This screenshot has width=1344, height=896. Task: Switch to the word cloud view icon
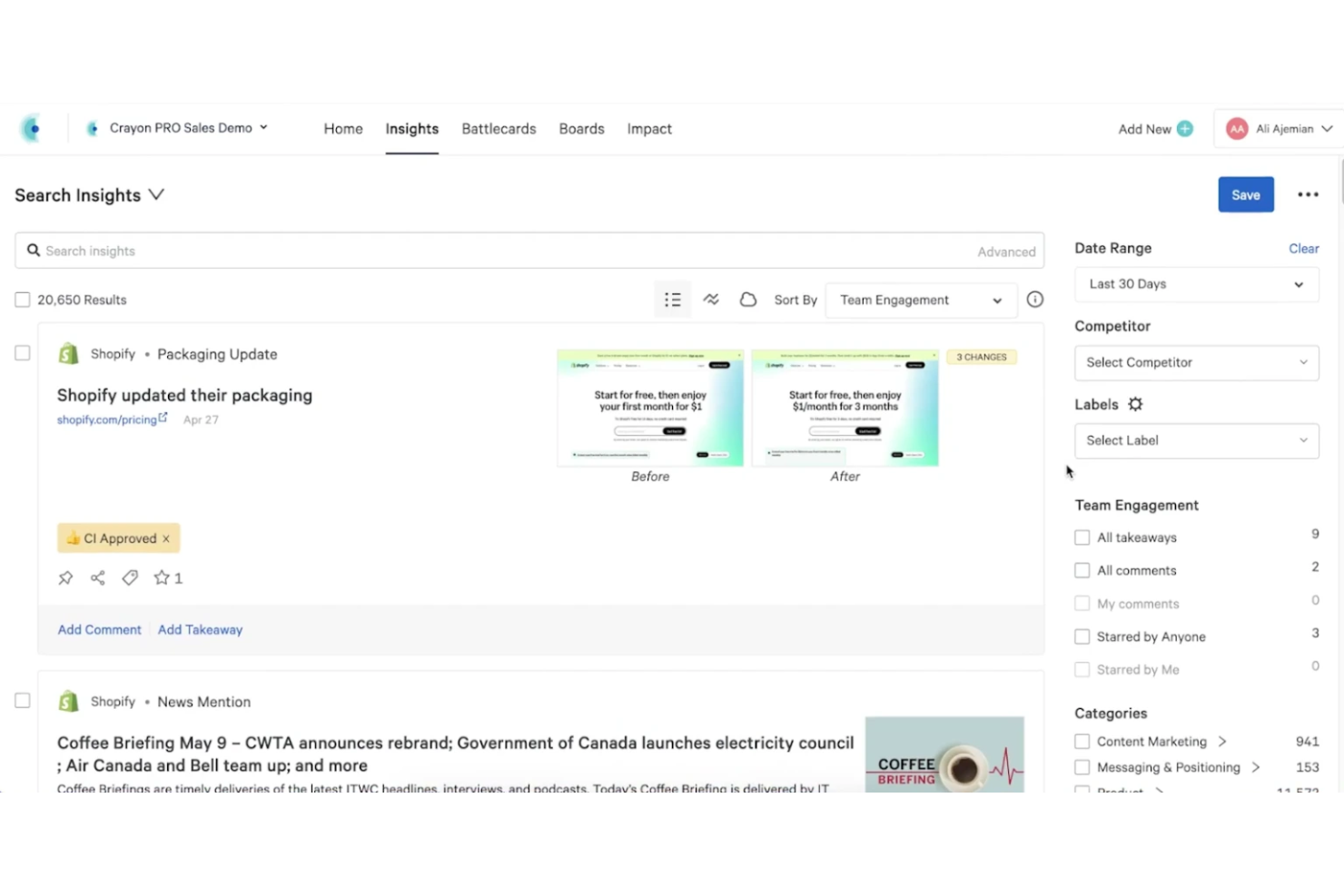click(x=747, y=300)
